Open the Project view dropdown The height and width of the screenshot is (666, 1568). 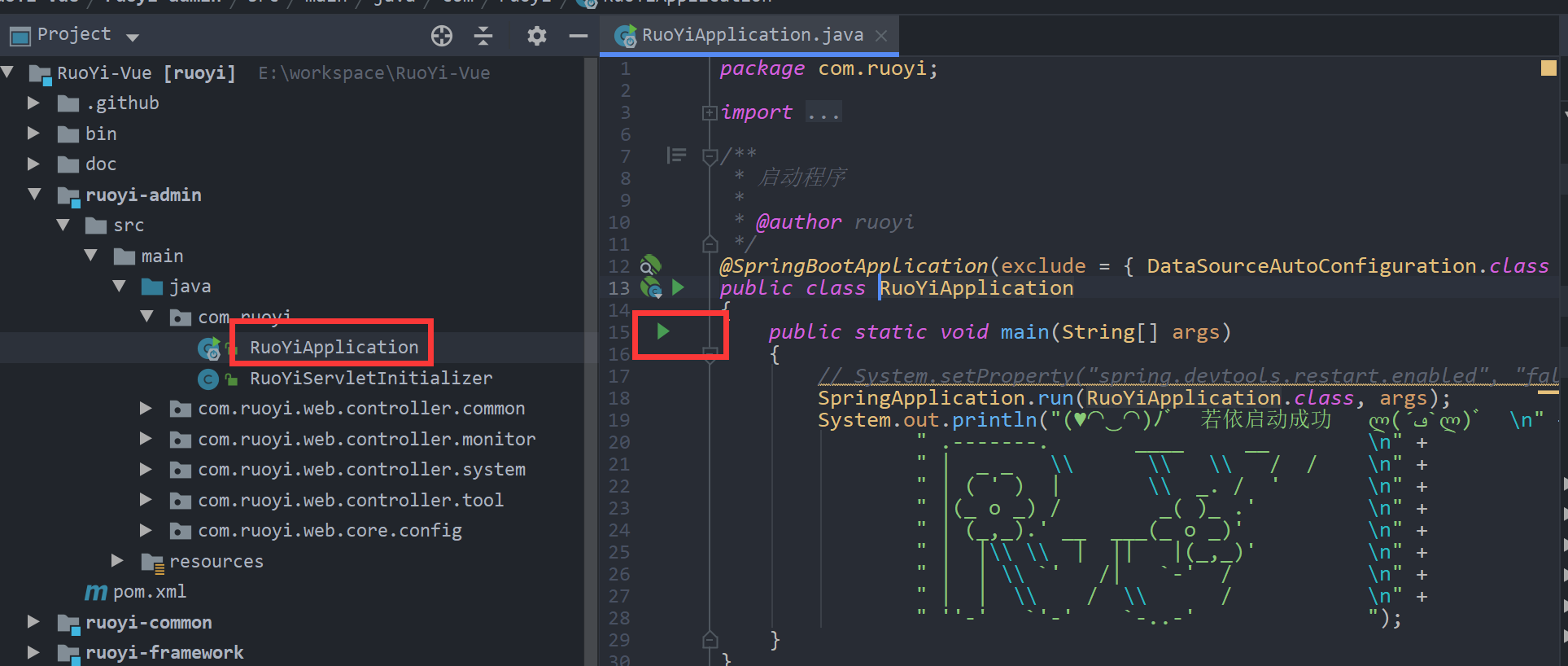pos(133,37)
